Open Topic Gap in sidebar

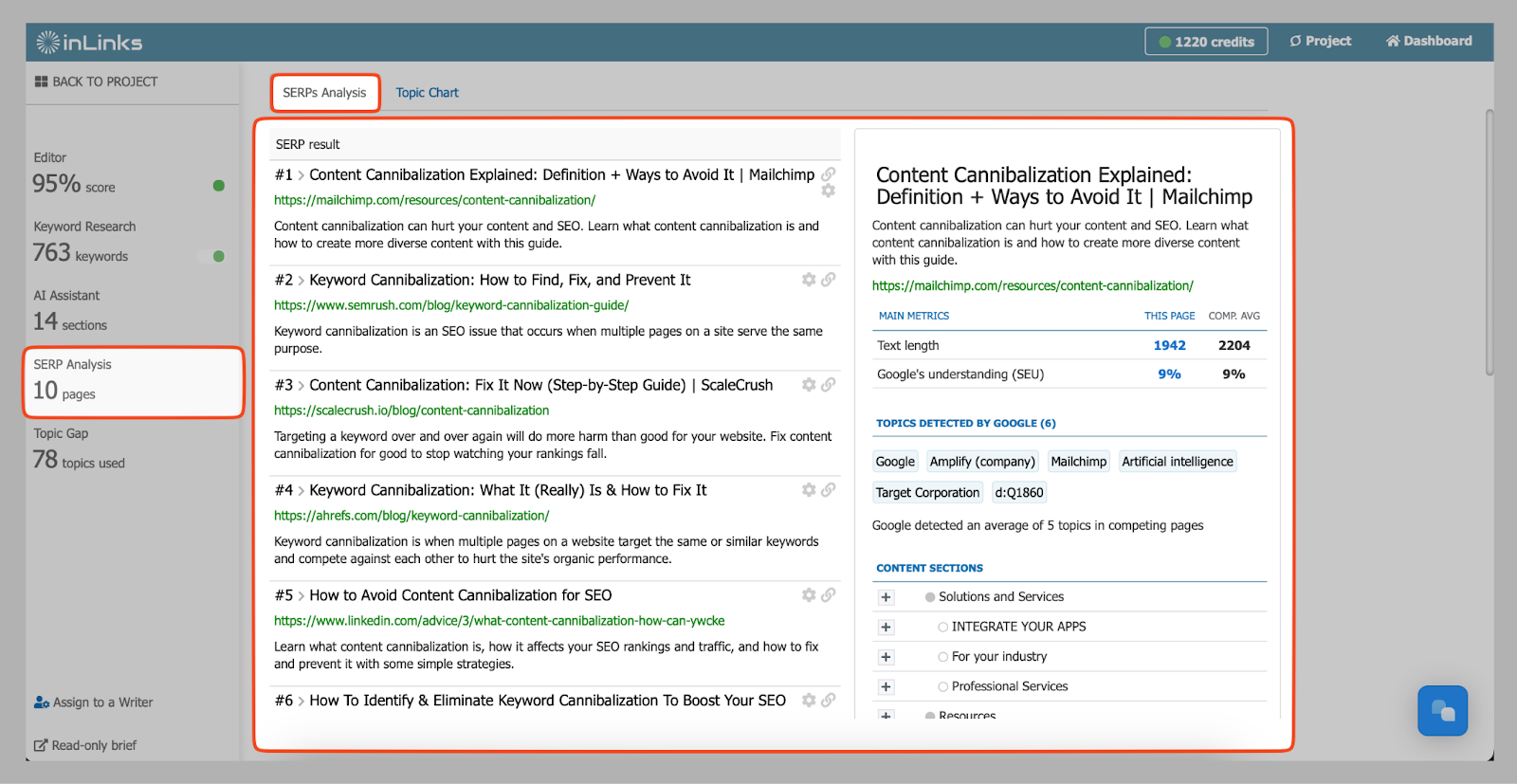(x=132, y=449)
